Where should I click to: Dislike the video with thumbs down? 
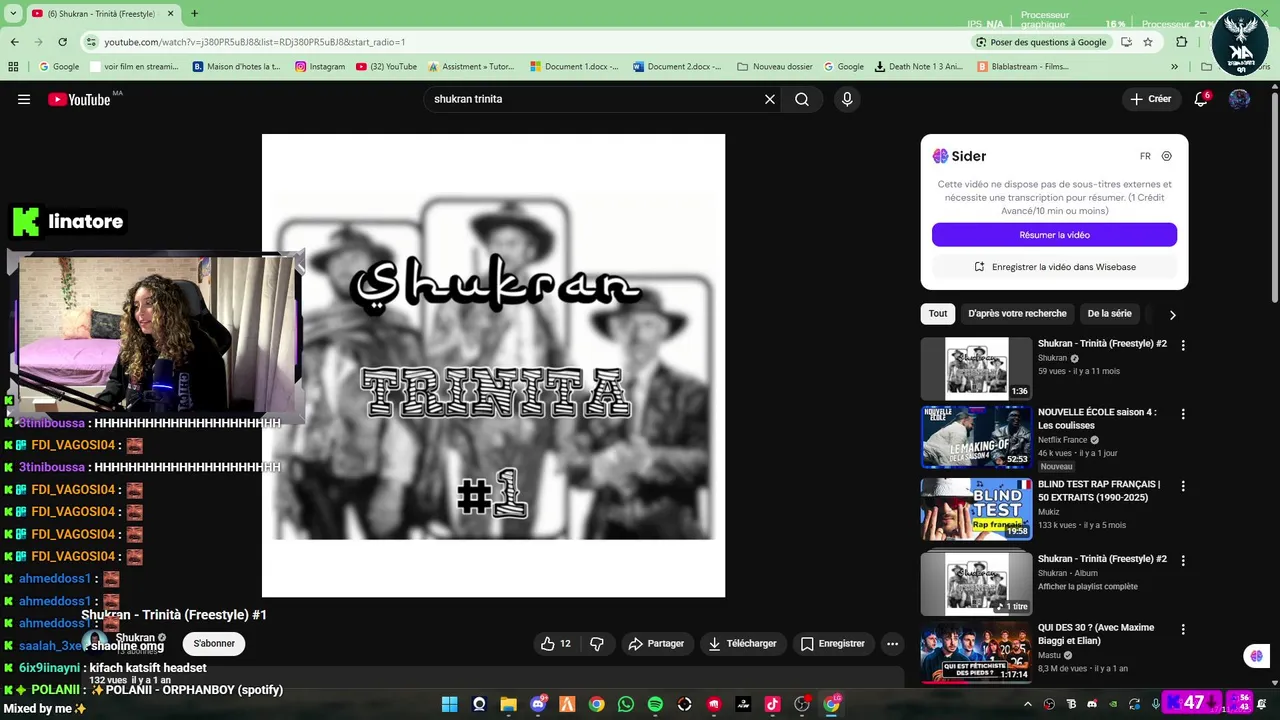[x=597, y=644]
